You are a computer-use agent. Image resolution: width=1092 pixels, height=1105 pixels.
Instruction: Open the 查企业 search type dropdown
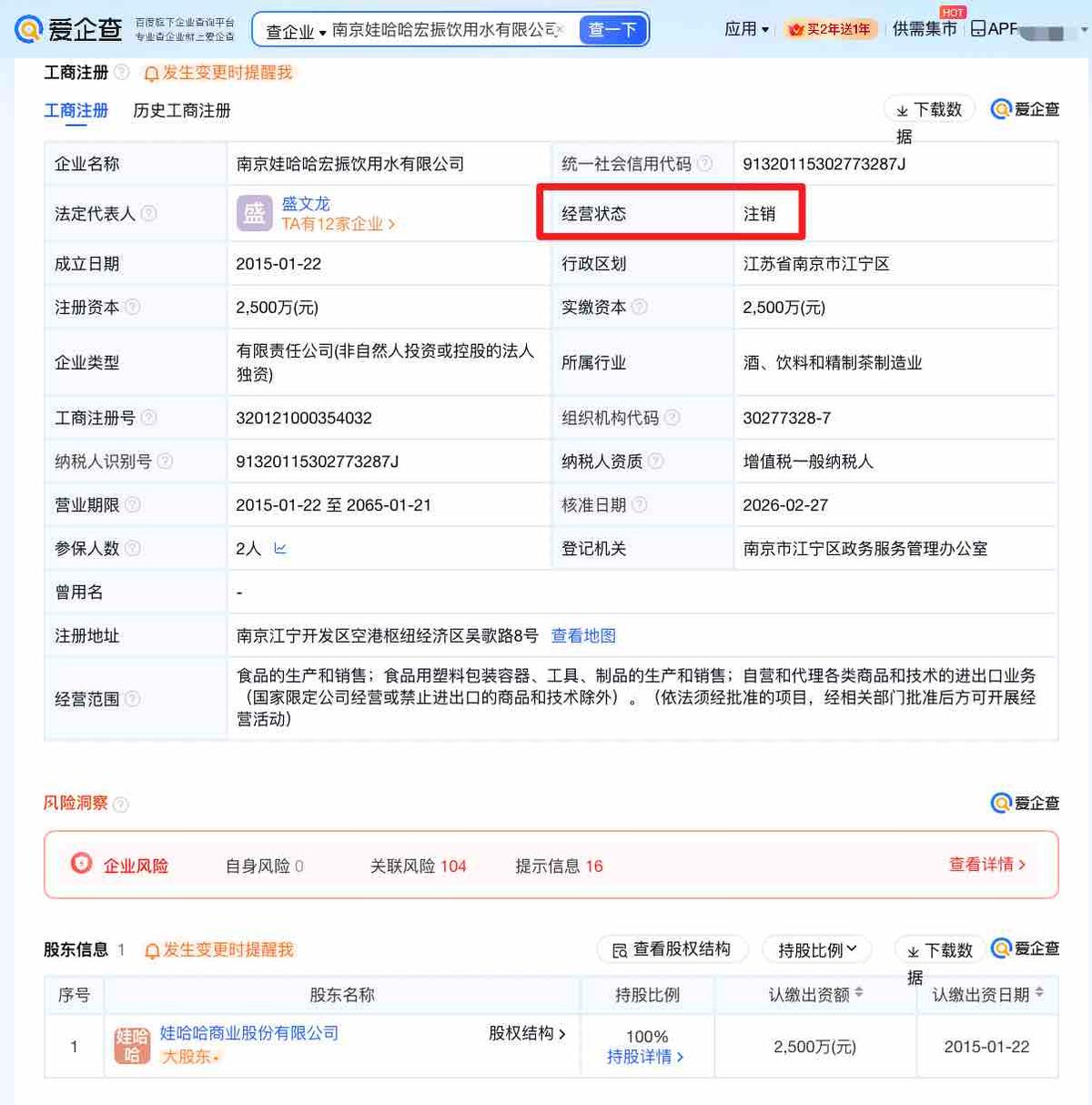[x=293, y=28]
